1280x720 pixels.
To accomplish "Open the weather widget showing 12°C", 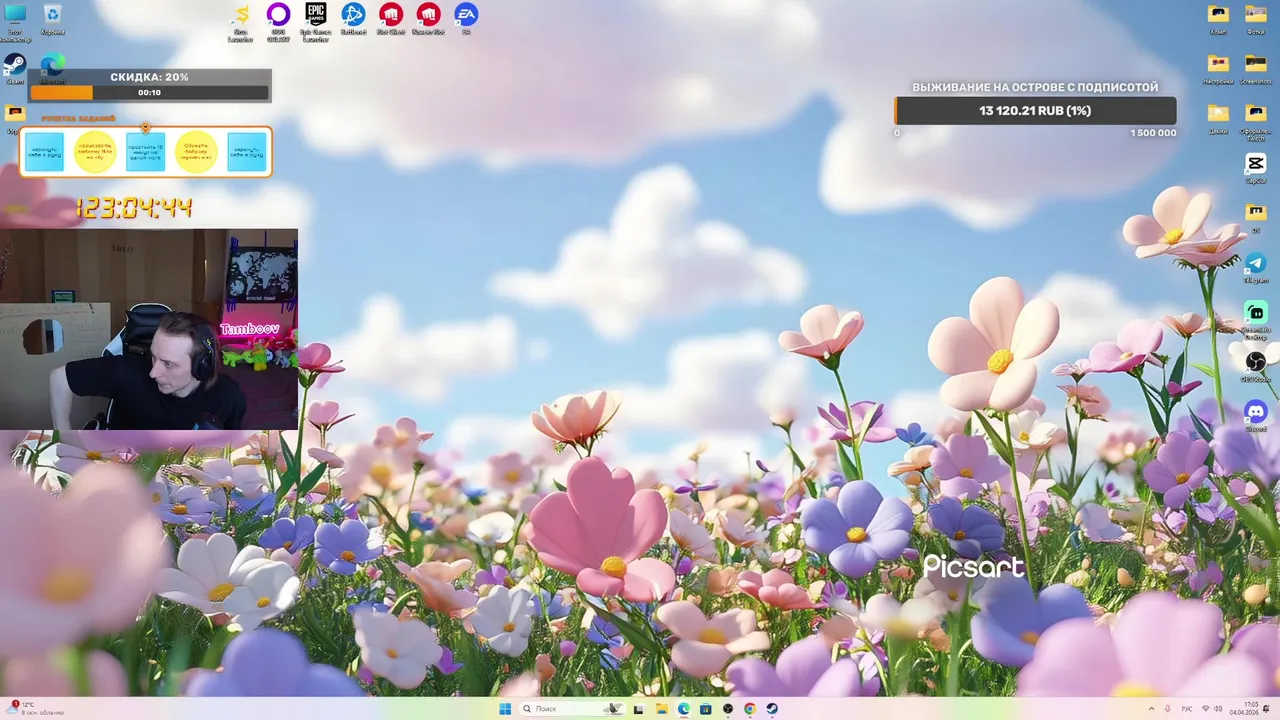I will [x=35, y=709].
